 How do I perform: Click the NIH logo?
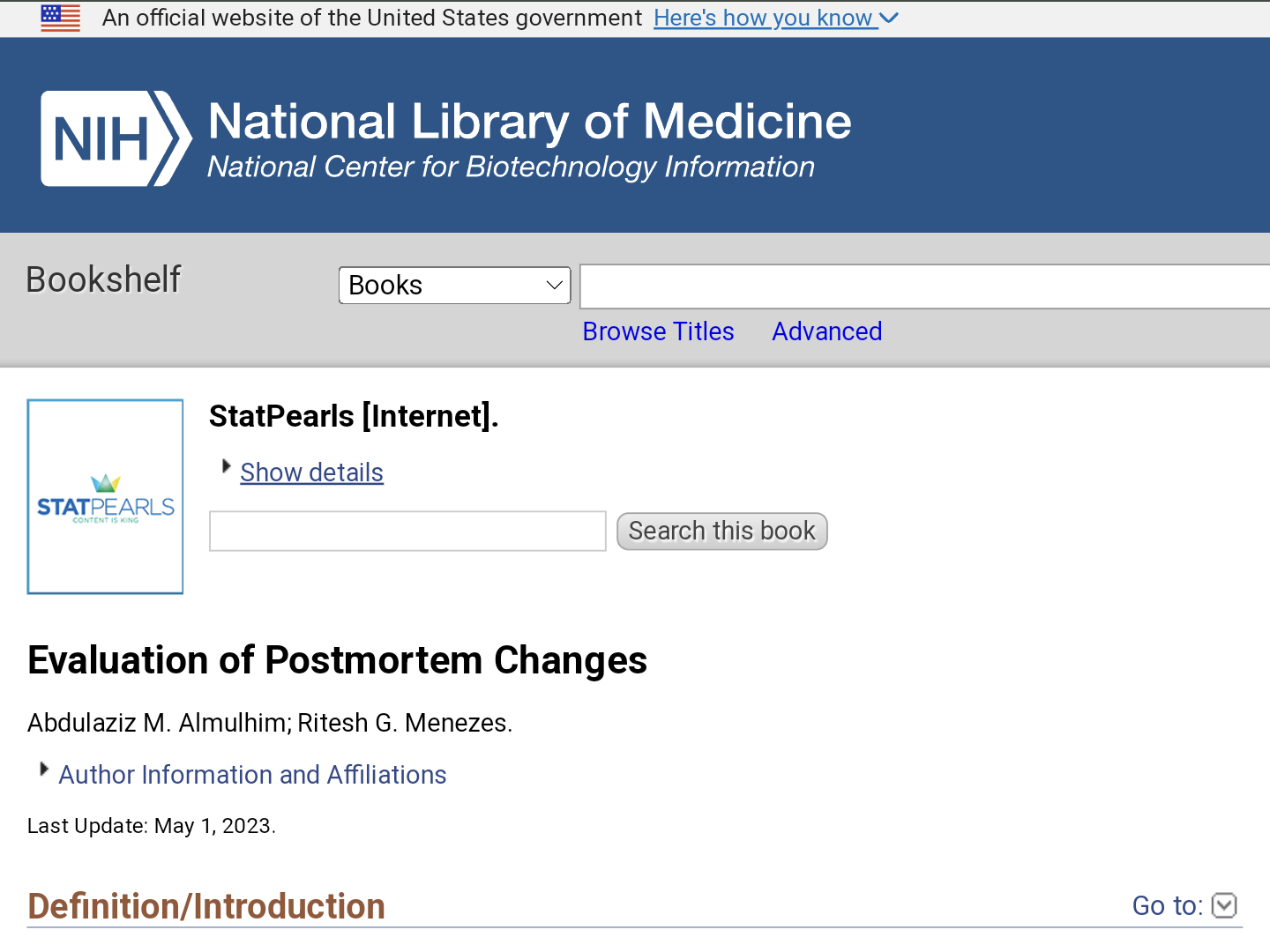[115, 138]
